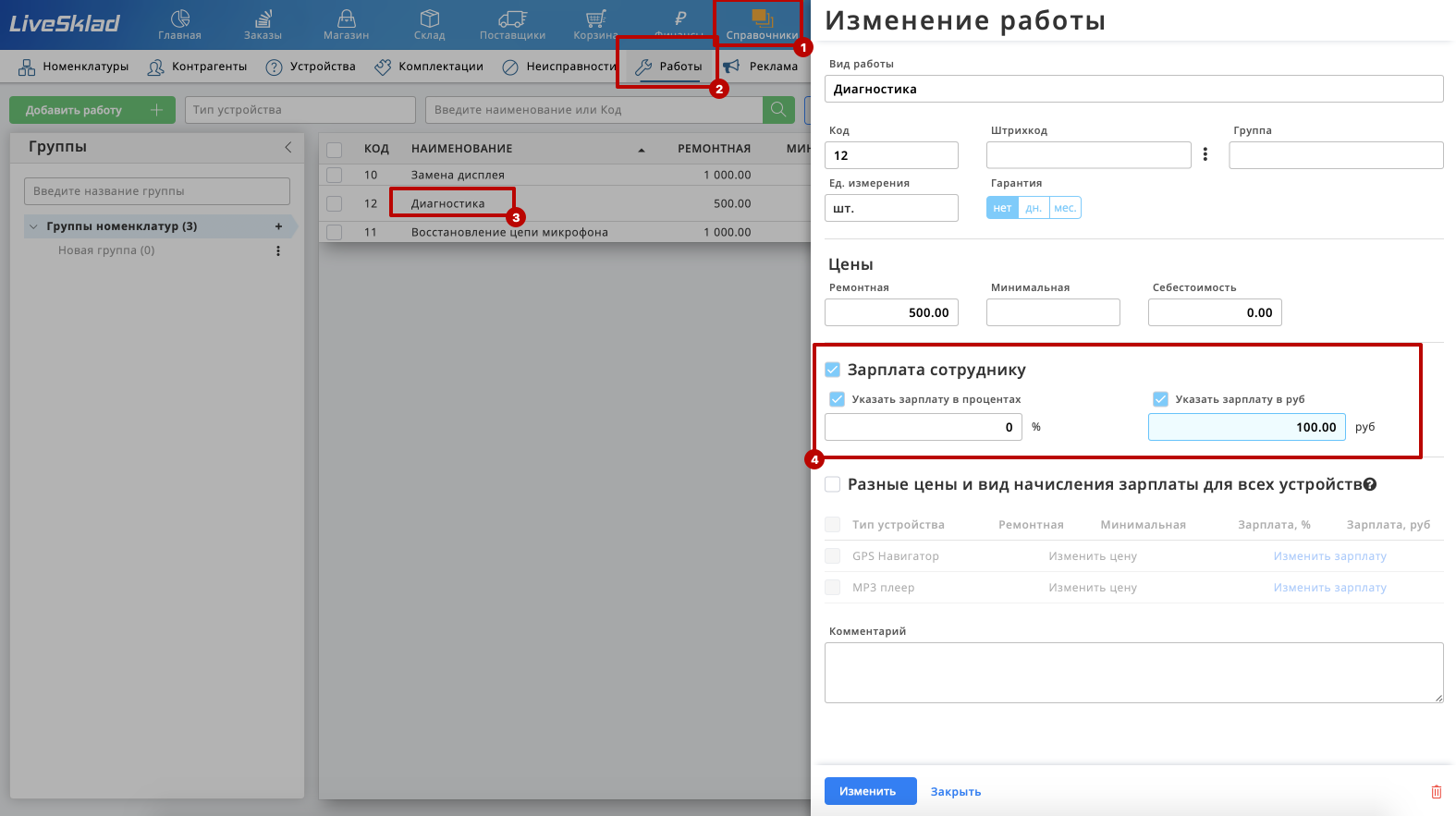This screenshot has width=1456, height=816.
Task: Toggle the table header select-all checkbox
Action: tap(335, 150)
